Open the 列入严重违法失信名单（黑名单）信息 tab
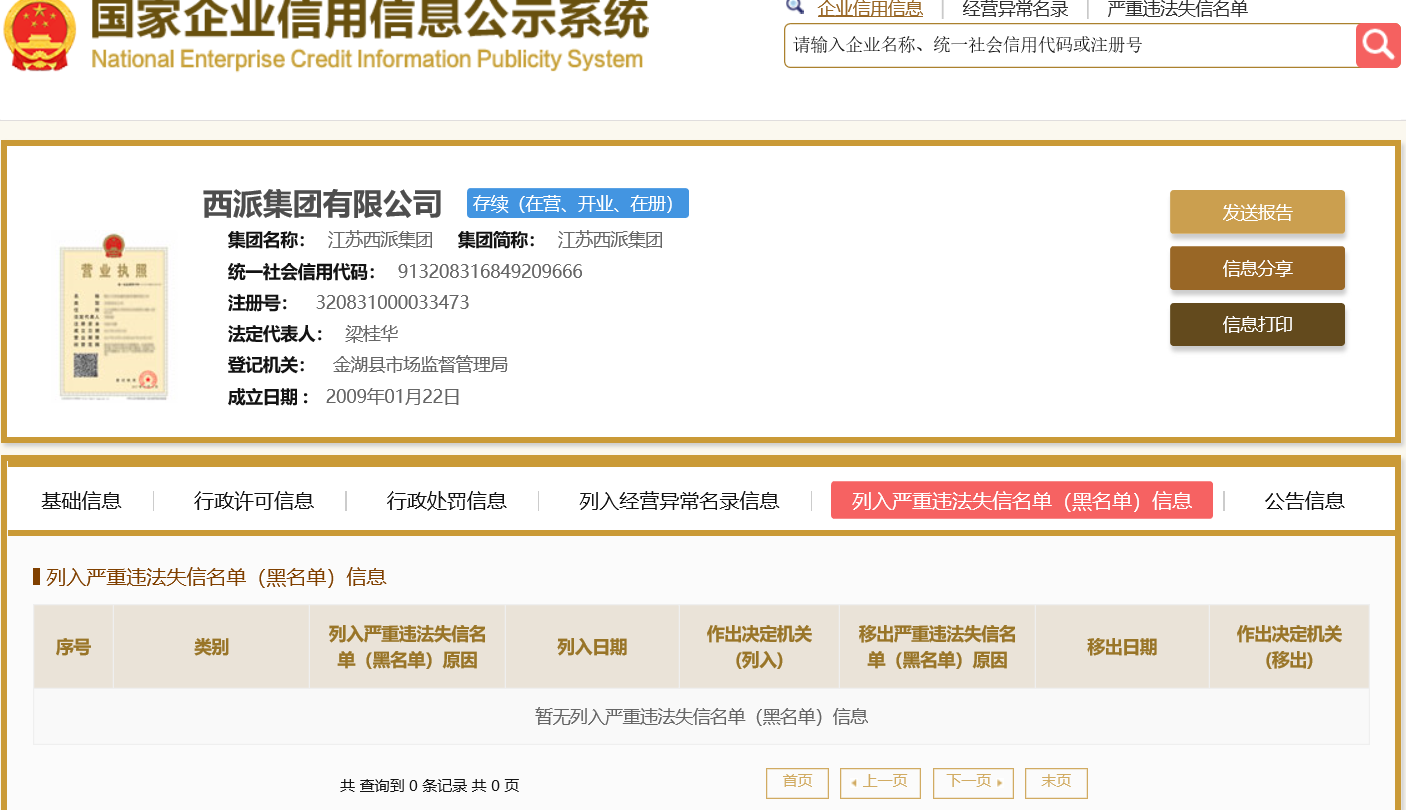Image resolution: width=1406 pixels, height=810 pixels. pos(1021,500)
